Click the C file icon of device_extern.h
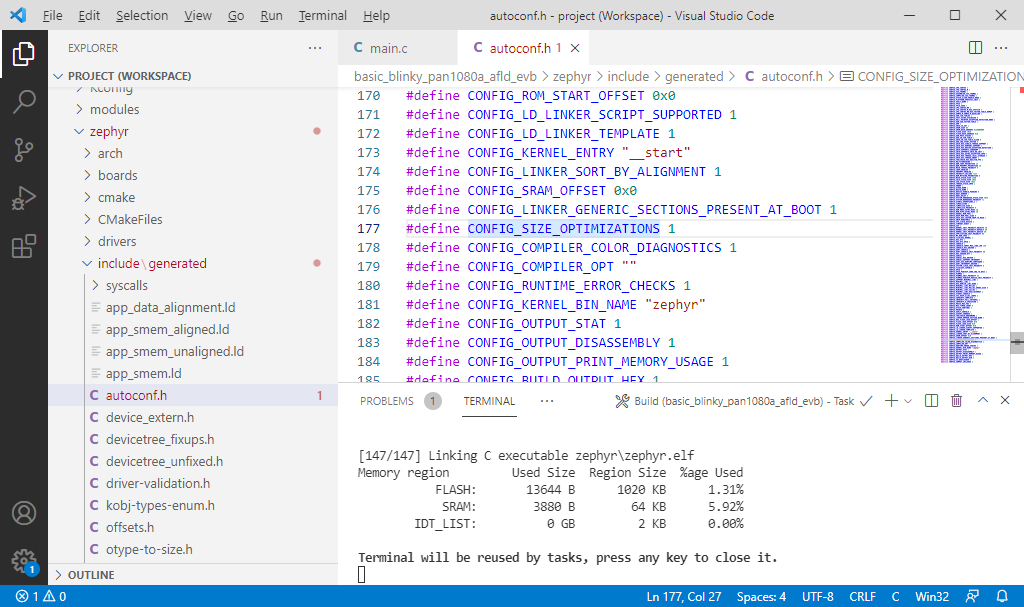Screen dimensions: 1024x607 point(94,418)
